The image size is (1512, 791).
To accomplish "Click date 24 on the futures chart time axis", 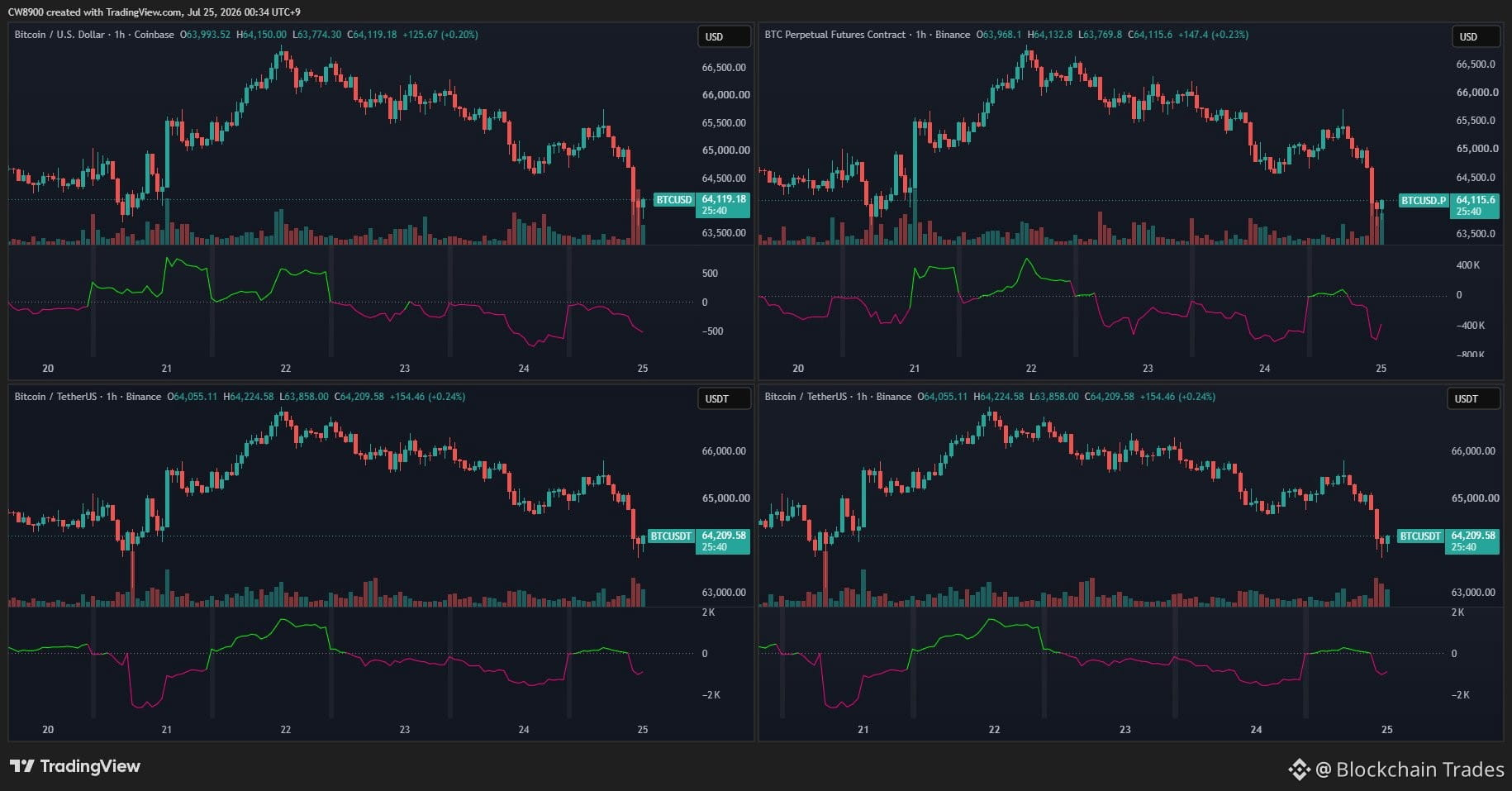I will pos(1264,369).
